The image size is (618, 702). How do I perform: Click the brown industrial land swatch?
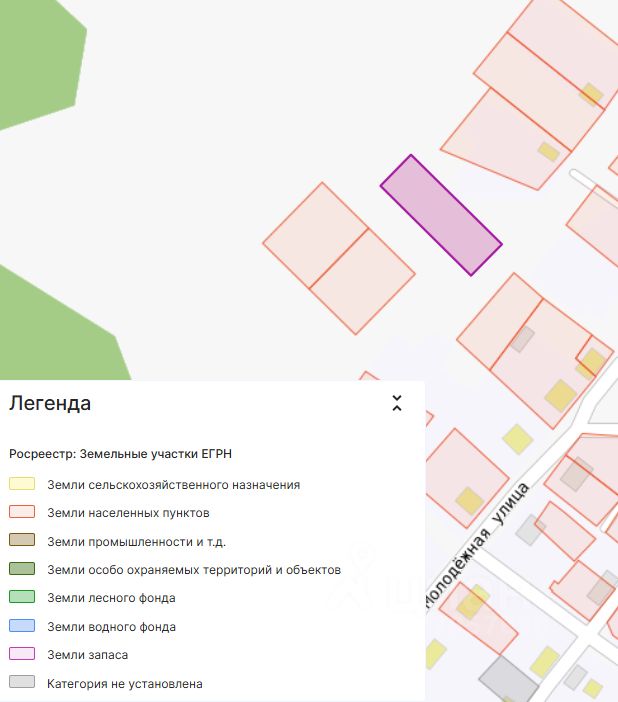pos(22,541)
